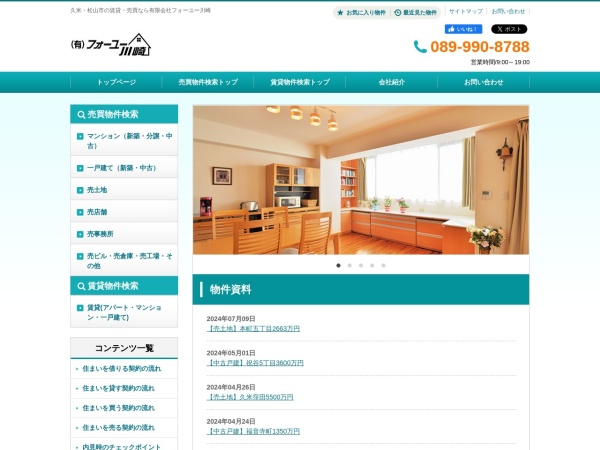Open 会社紹介 in navigation bar
Image resolution: width=600 pixels, height=450 pixels.
pos(392,82)
